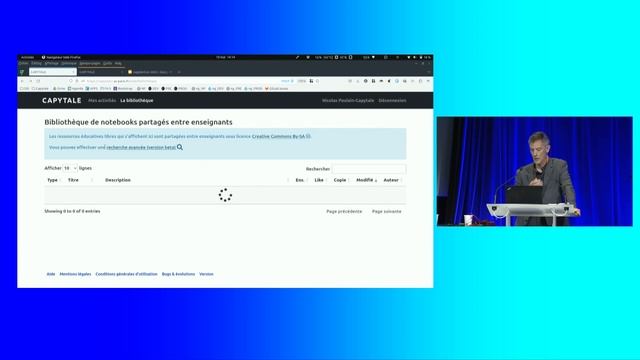This screenshot has height=360, width=640.
Task: Sort table by Titre column
Action: tap(80, 180)
